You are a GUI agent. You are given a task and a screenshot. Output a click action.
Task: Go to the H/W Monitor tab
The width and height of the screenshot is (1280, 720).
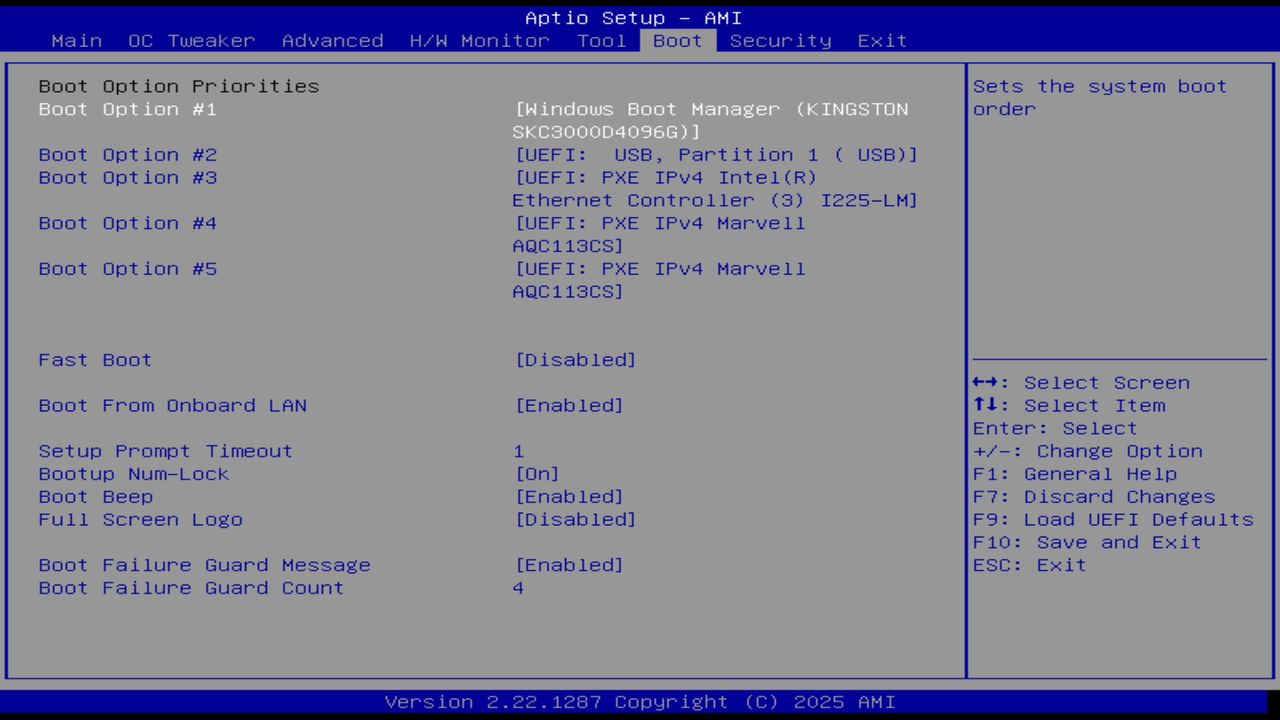click(x=480, y=41)
